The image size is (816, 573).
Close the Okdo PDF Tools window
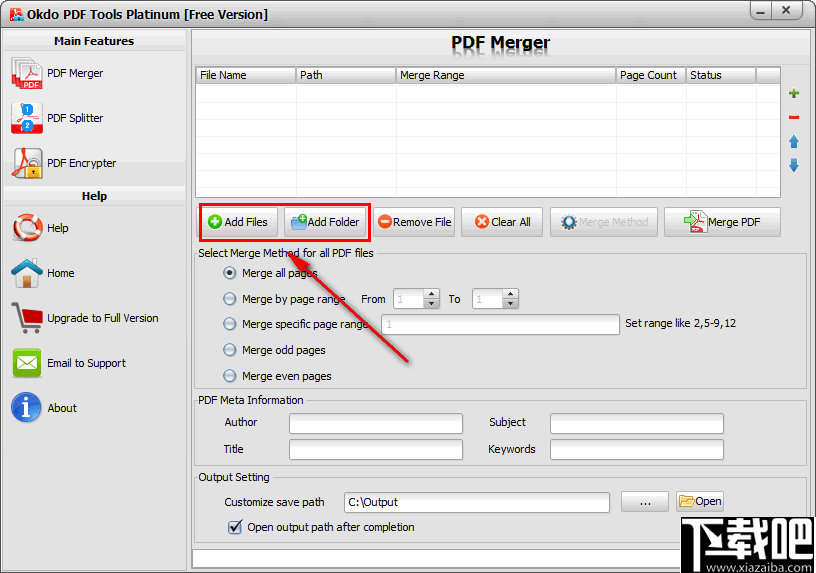(x=786, y=10)
